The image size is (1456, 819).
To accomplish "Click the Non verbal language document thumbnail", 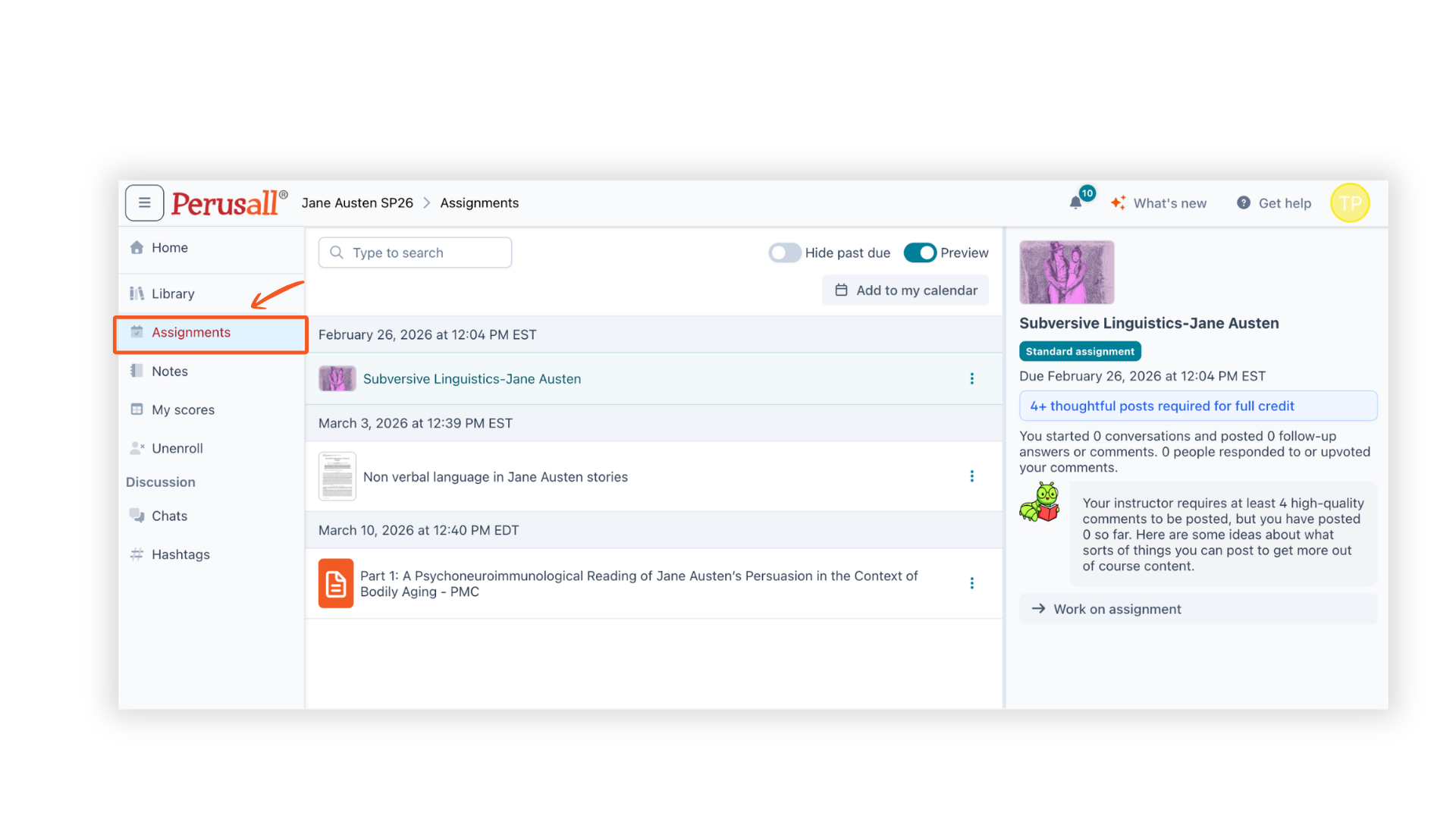I will (337, 476).
